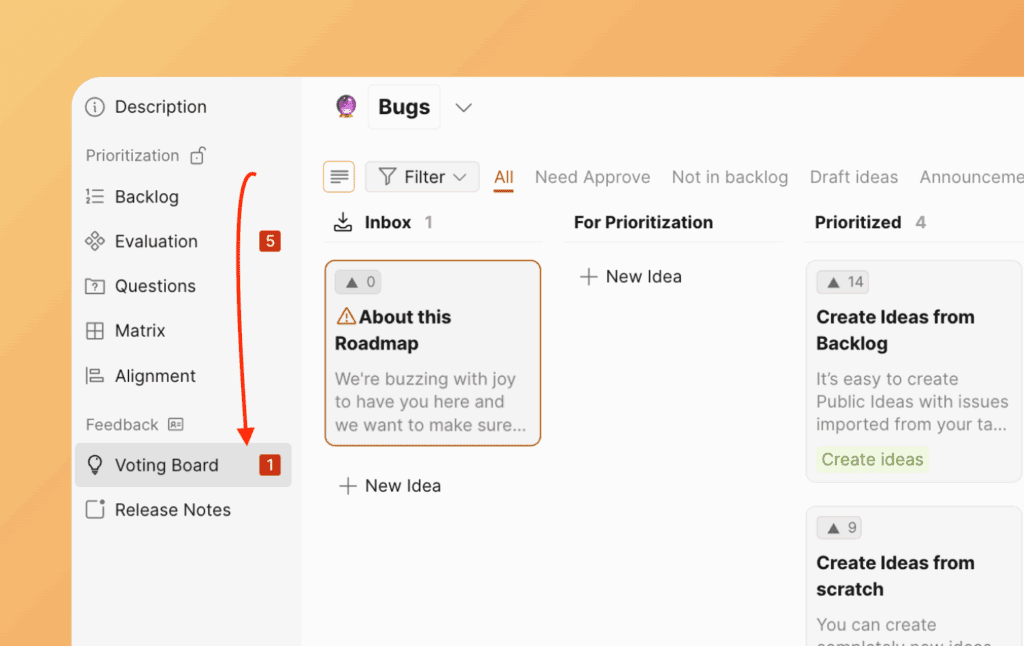
Task: Open the Matrix view
Action: click(x=139, y=331)
